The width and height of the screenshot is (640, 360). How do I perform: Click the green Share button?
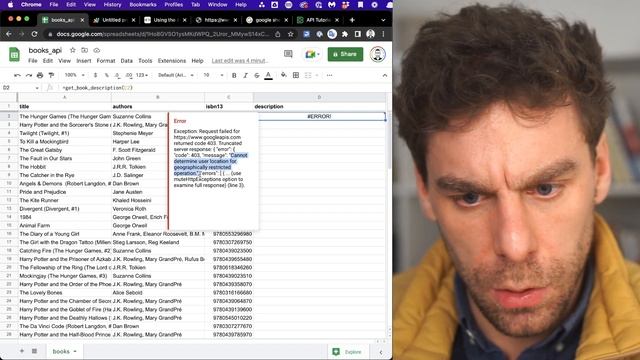tap(345, 54)
